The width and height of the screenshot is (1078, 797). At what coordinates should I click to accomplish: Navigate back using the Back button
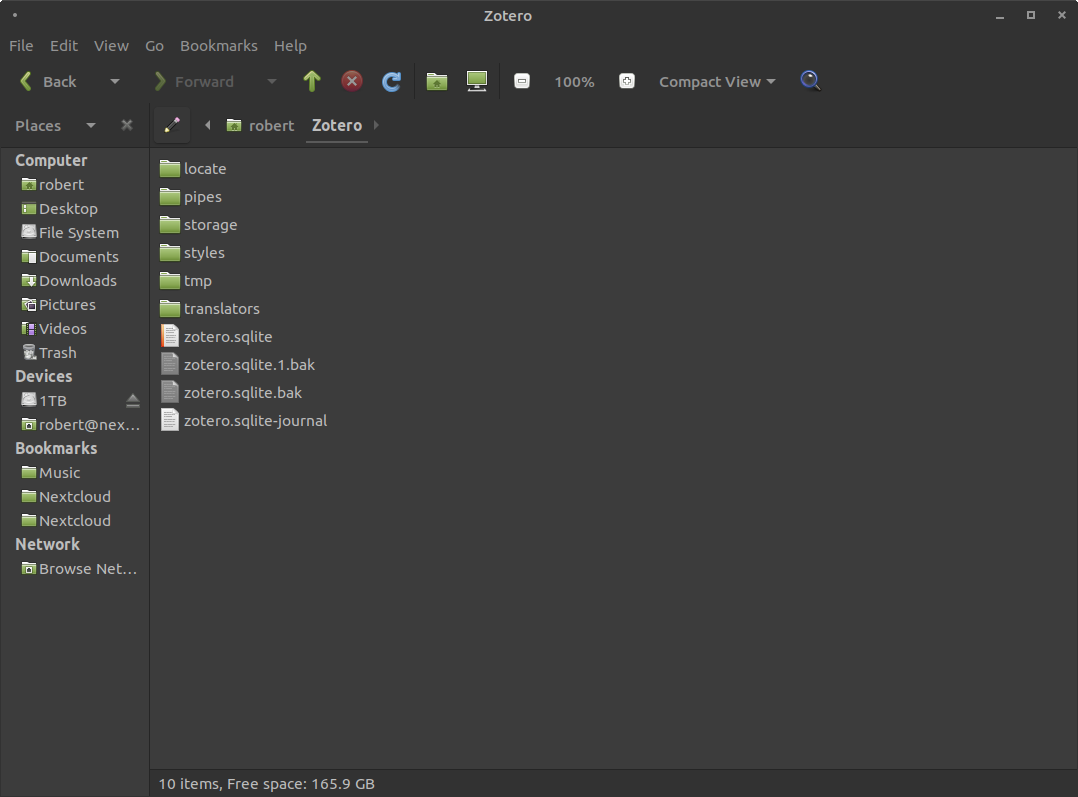(50, 81)
